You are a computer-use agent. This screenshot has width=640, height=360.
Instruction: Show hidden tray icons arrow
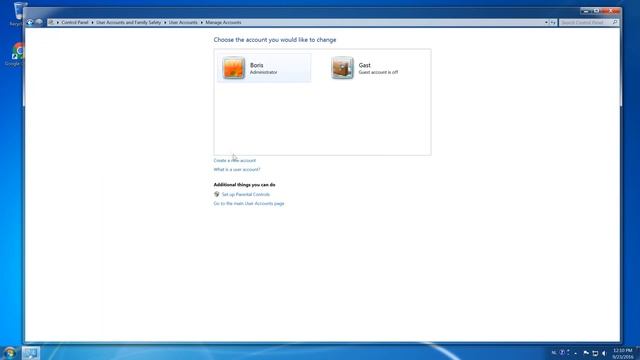coord(576,353)
